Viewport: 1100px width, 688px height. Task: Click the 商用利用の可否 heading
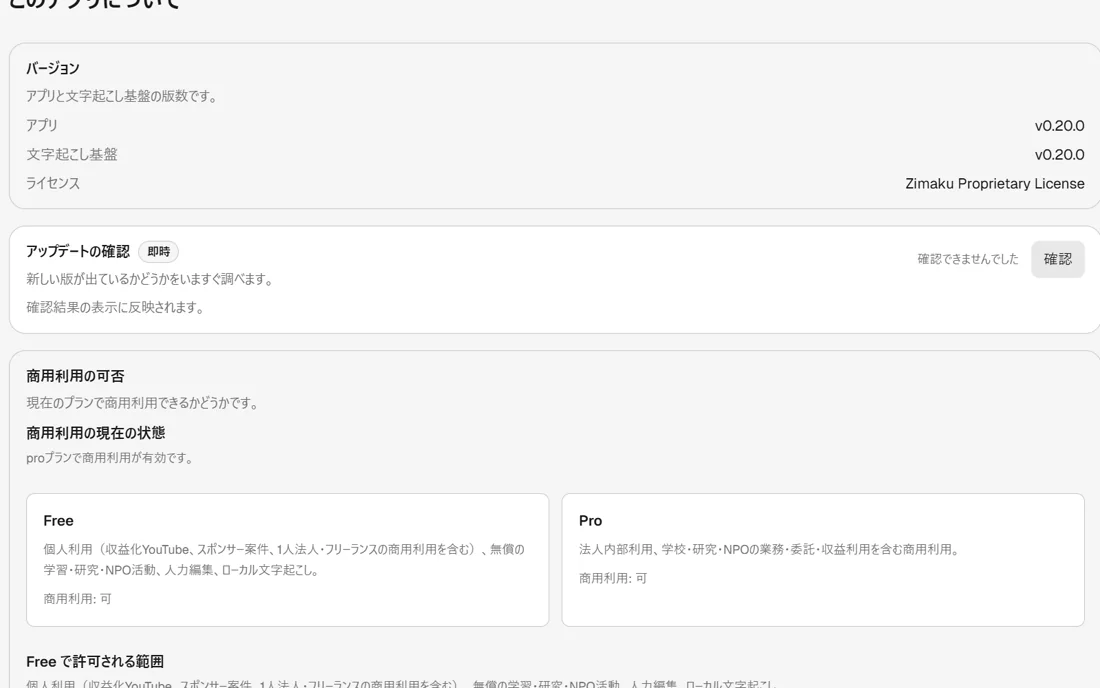(x=75, y=377)
